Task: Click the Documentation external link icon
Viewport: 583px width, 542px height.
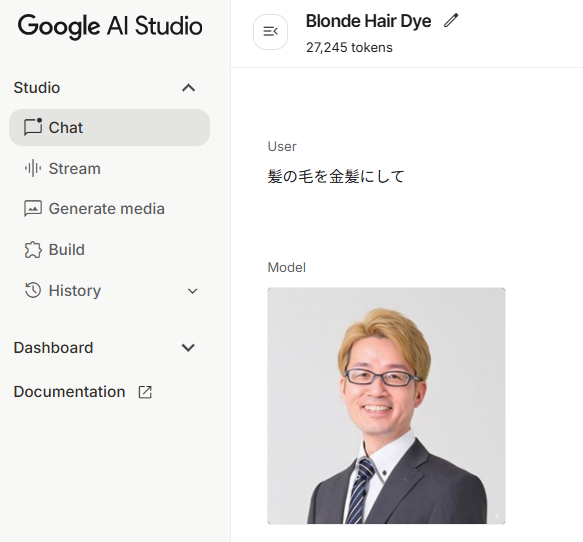Action: [x=145, y=392]
